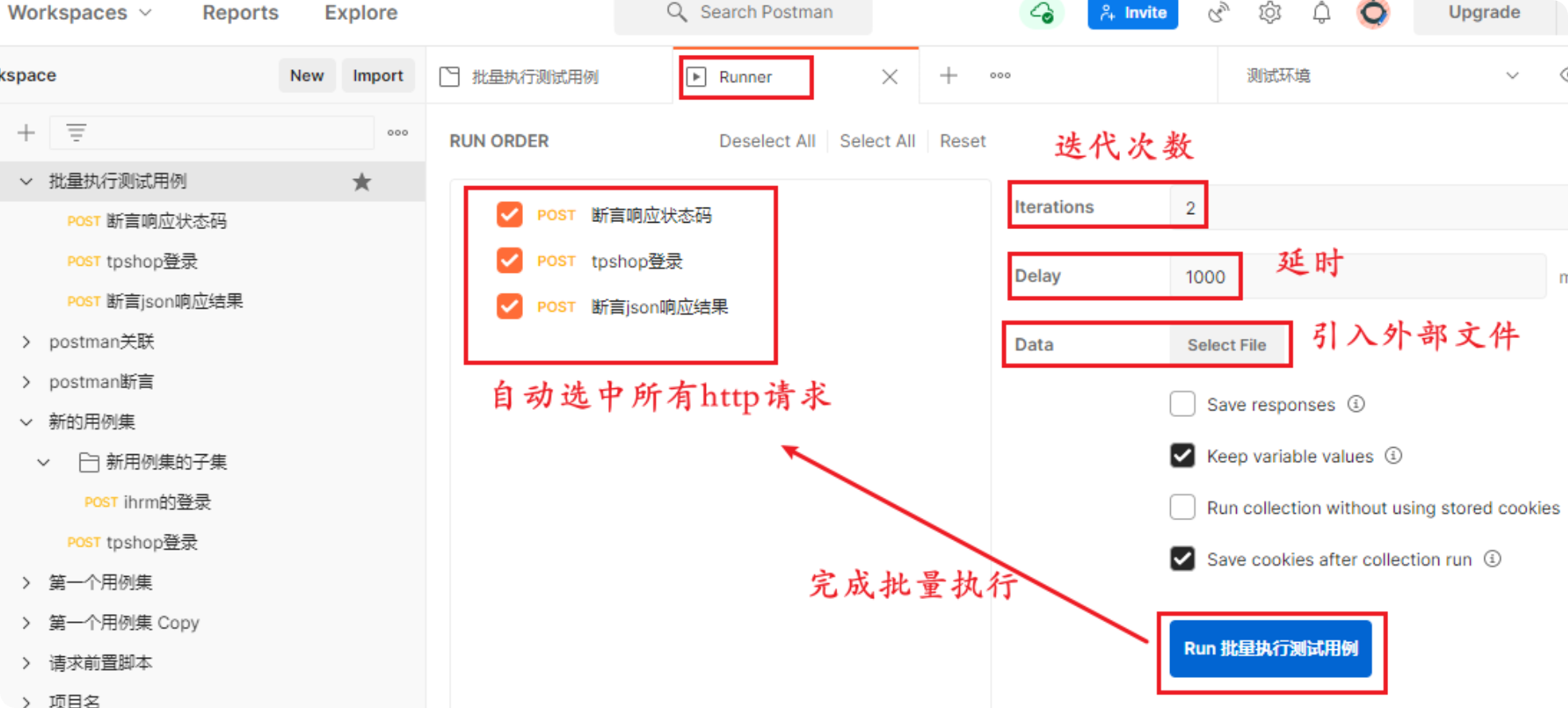Collapse the 批量执行测试用例 collection
Screen dimensions: 1568x708
pyautogui.click(x=26, y=181)
